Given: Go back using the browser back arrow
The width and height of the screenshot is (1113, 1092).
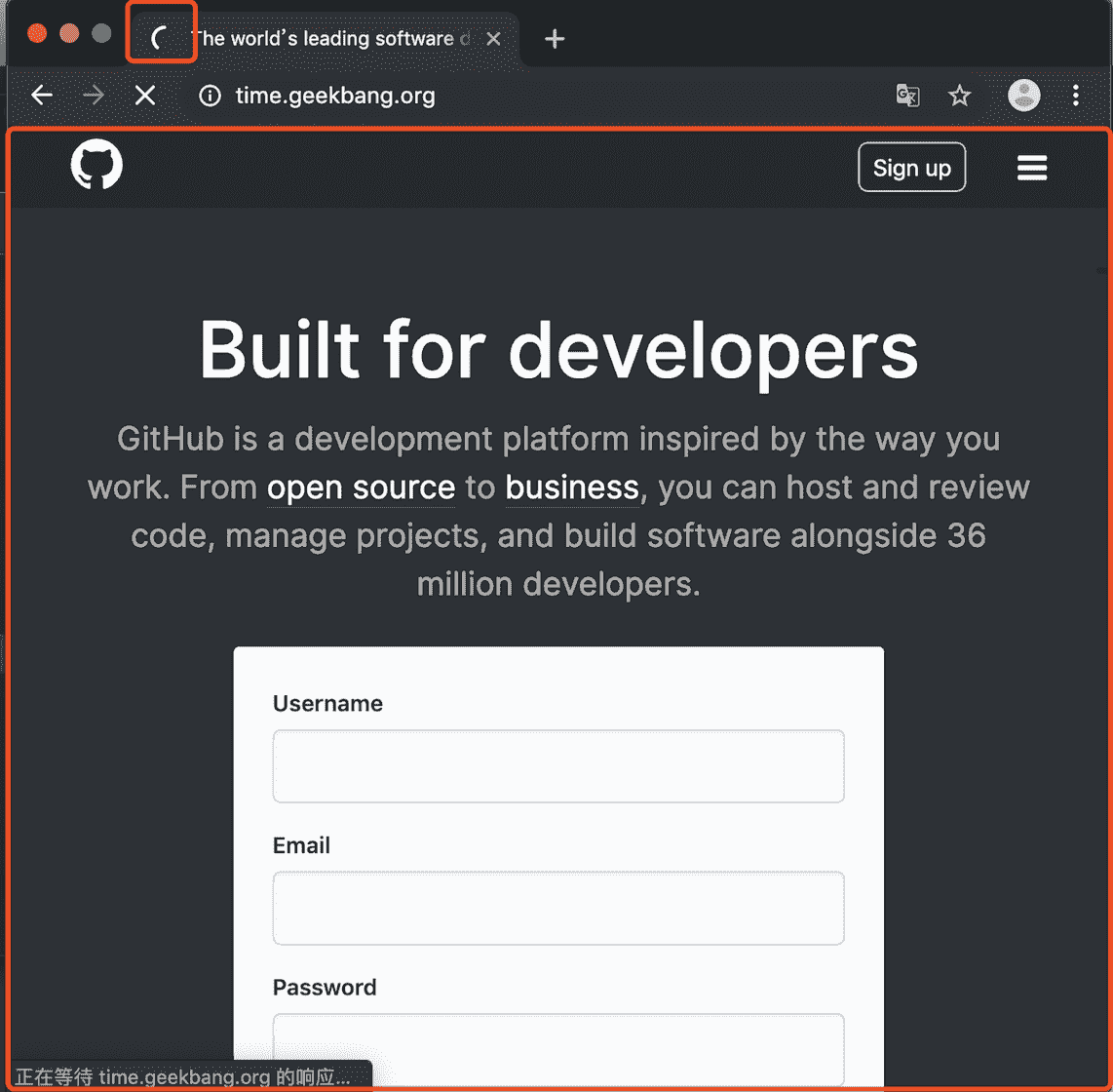Looking at the screenshot, I should pyautogui.click(x=42, y=96).
